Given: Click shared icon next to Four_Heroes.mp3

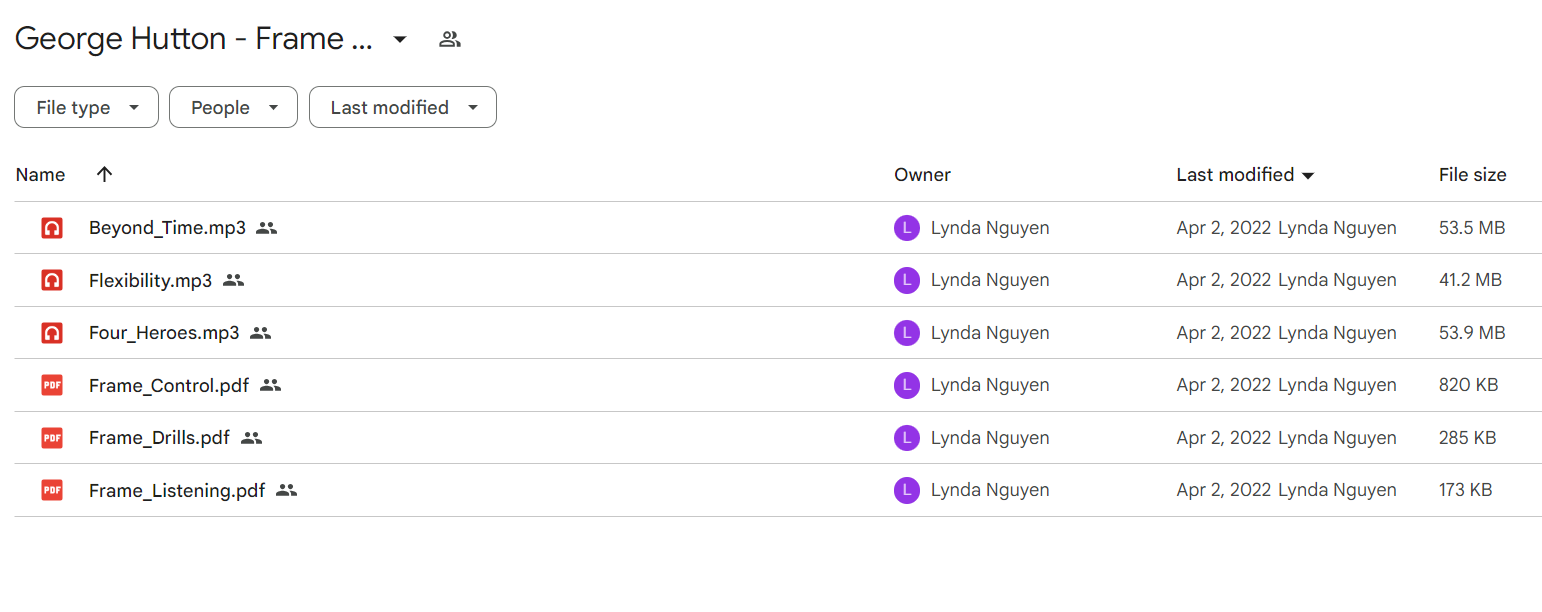Looking at the screenshot, I should pos(260,333).
